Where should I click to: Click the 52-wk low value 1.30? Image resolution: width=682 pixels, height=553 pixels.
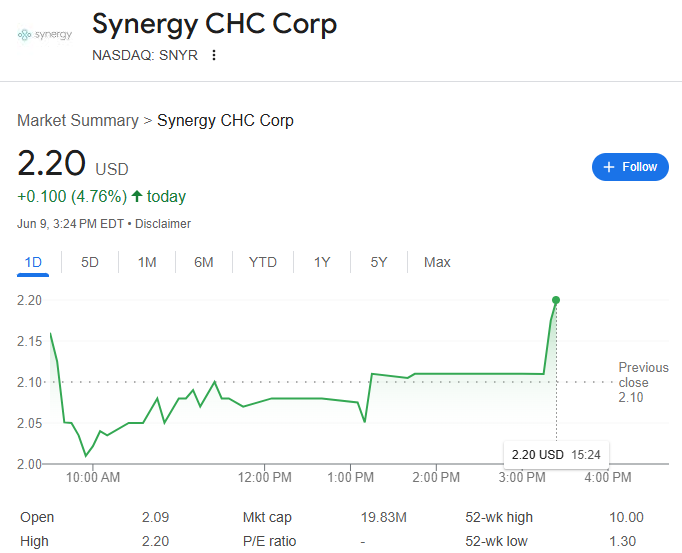622,541
